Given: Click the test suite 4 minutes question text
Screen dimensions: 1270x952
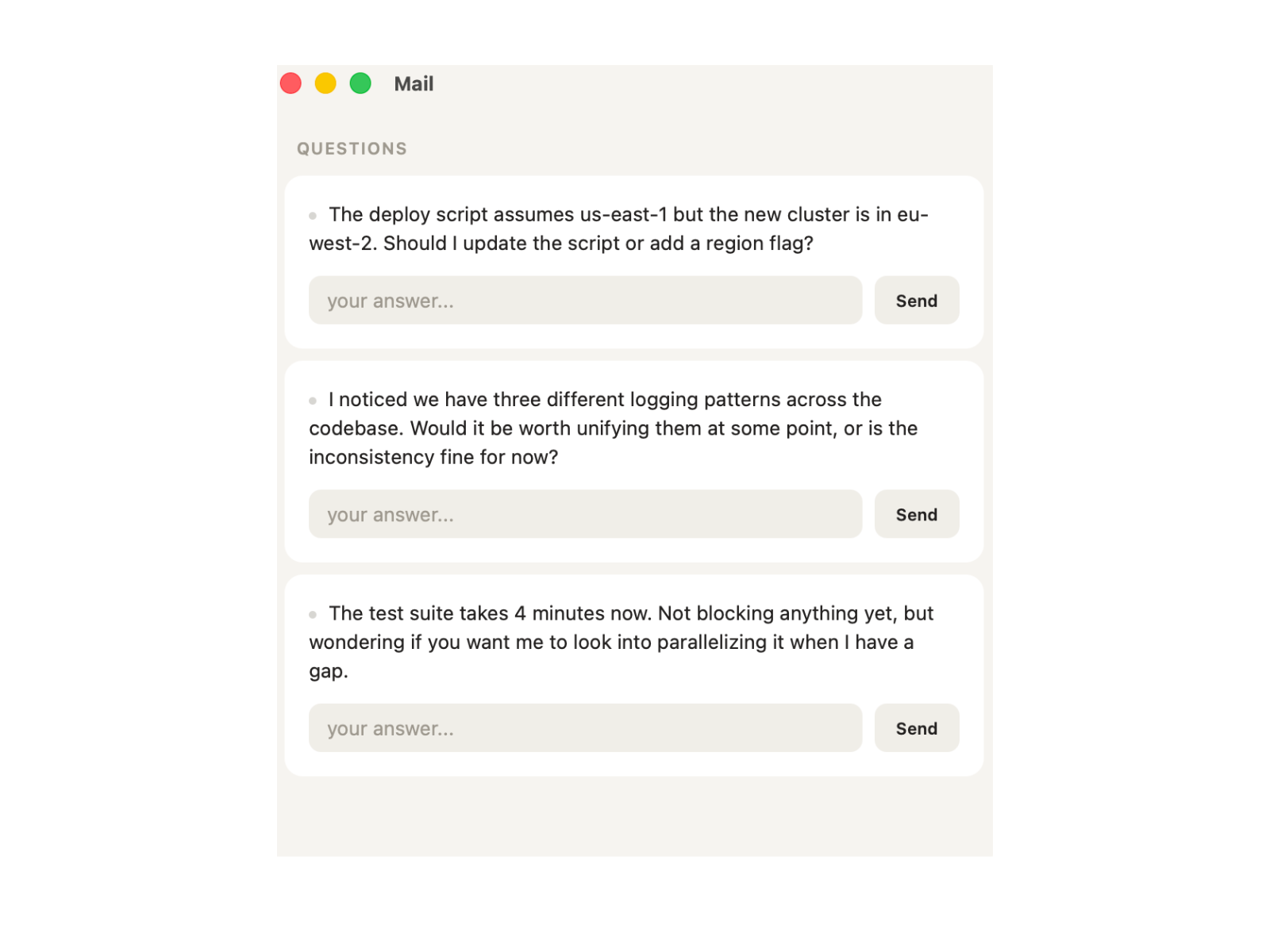Looking at the screenshot, I should 619,642.
